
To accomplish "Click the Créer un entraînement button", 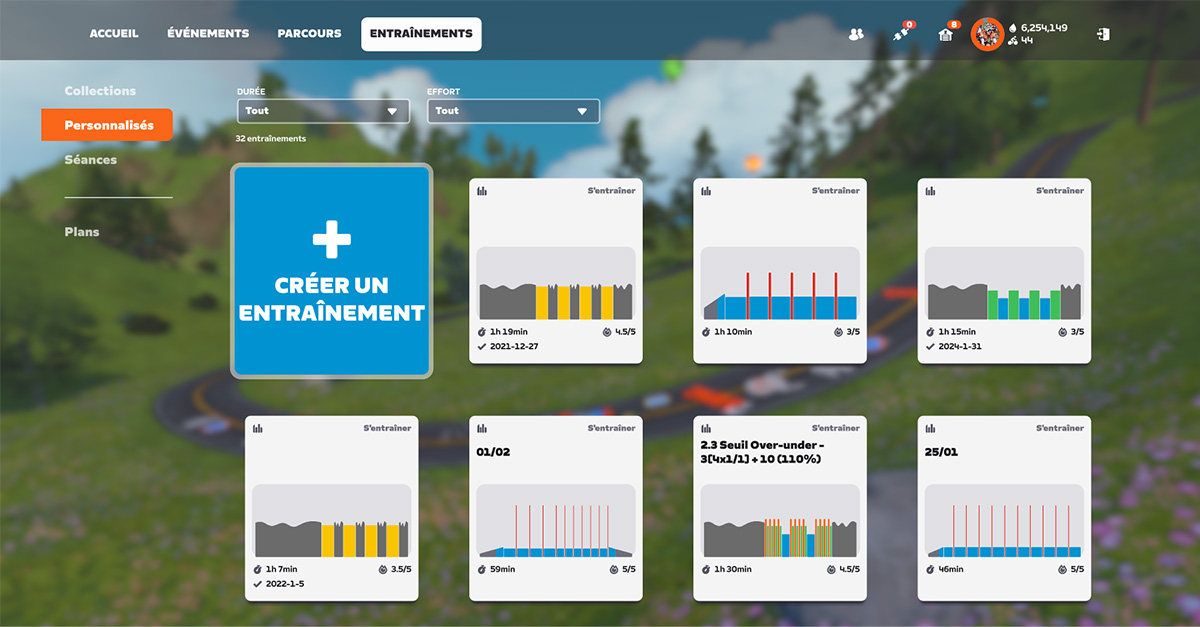I will coord(332,271).
